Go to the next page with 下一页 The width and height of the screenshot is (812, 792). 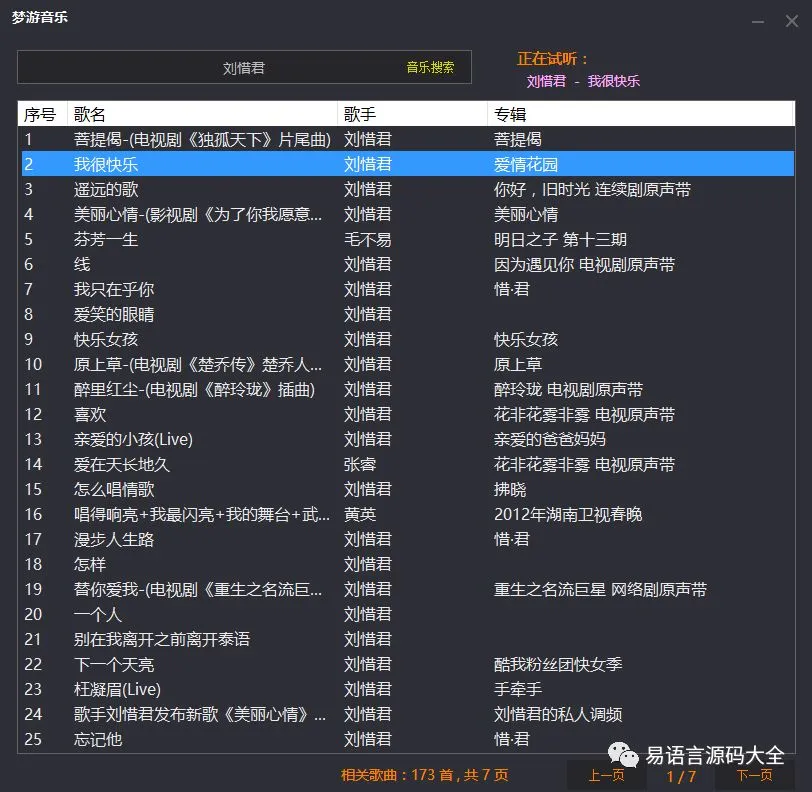755,775
